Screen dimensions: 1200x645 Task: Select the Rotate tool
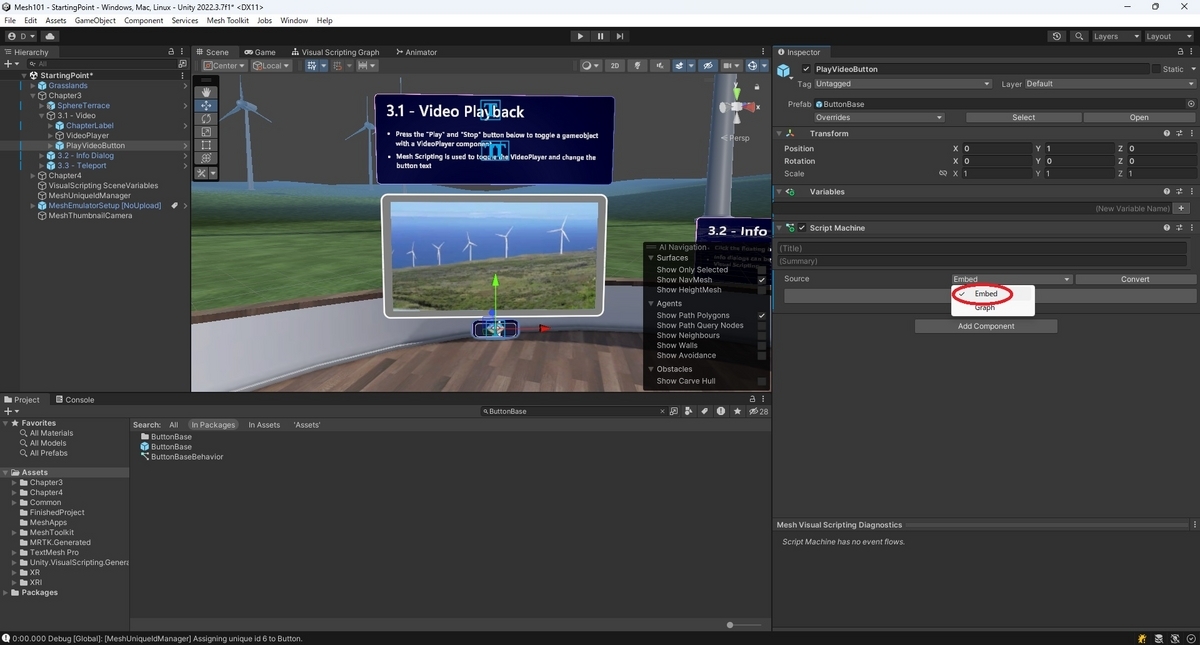click(206, 118)
